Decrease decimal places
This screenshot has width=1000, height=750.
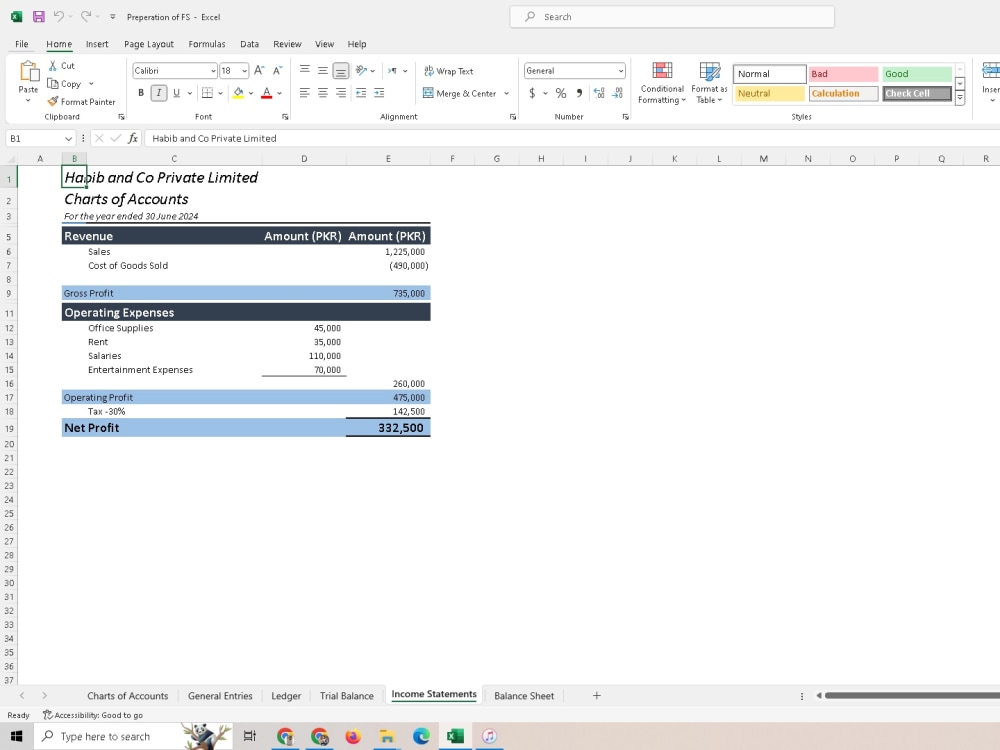(x=617, y=93)
